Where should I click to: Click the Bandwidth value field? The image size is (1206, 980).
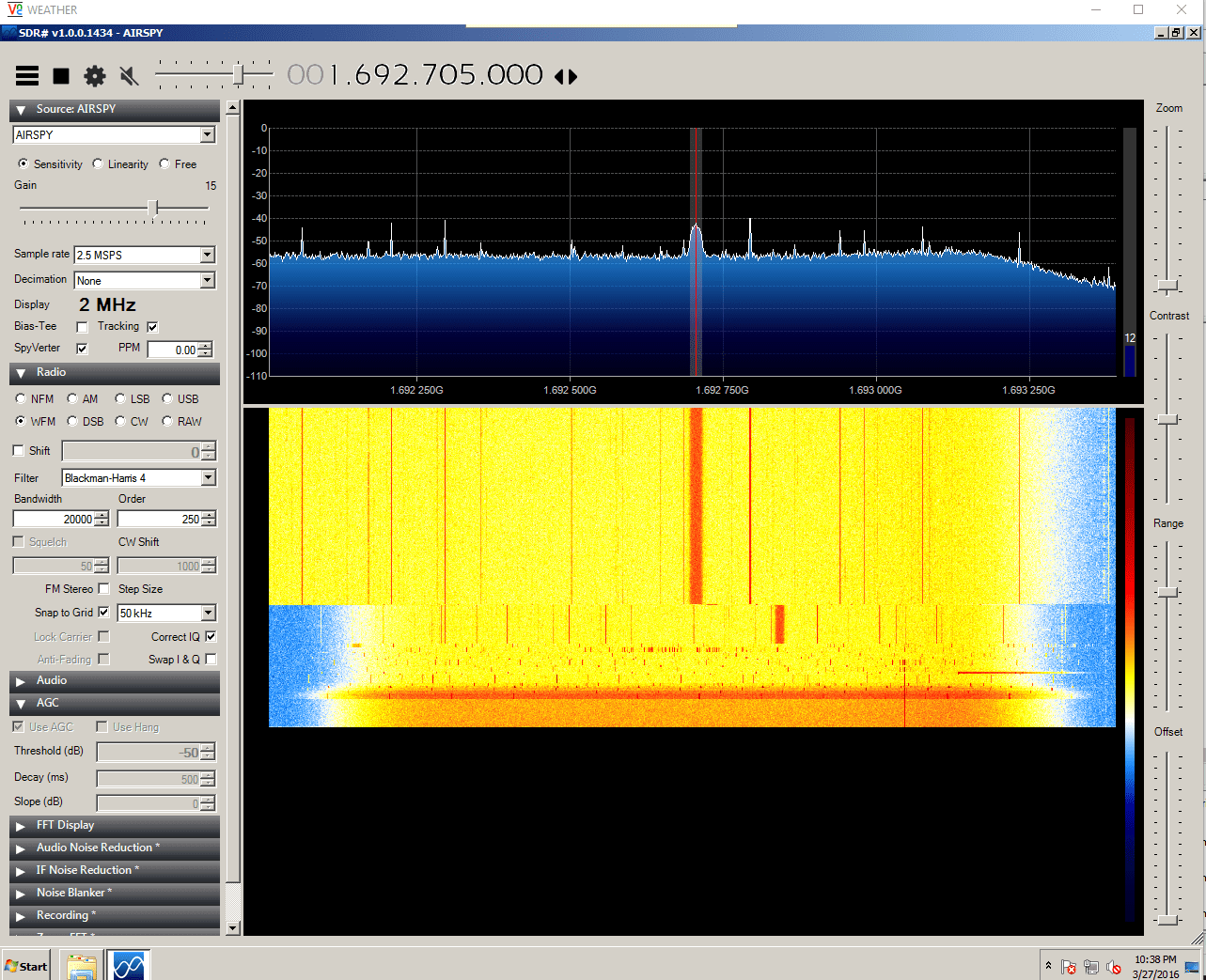54,519
